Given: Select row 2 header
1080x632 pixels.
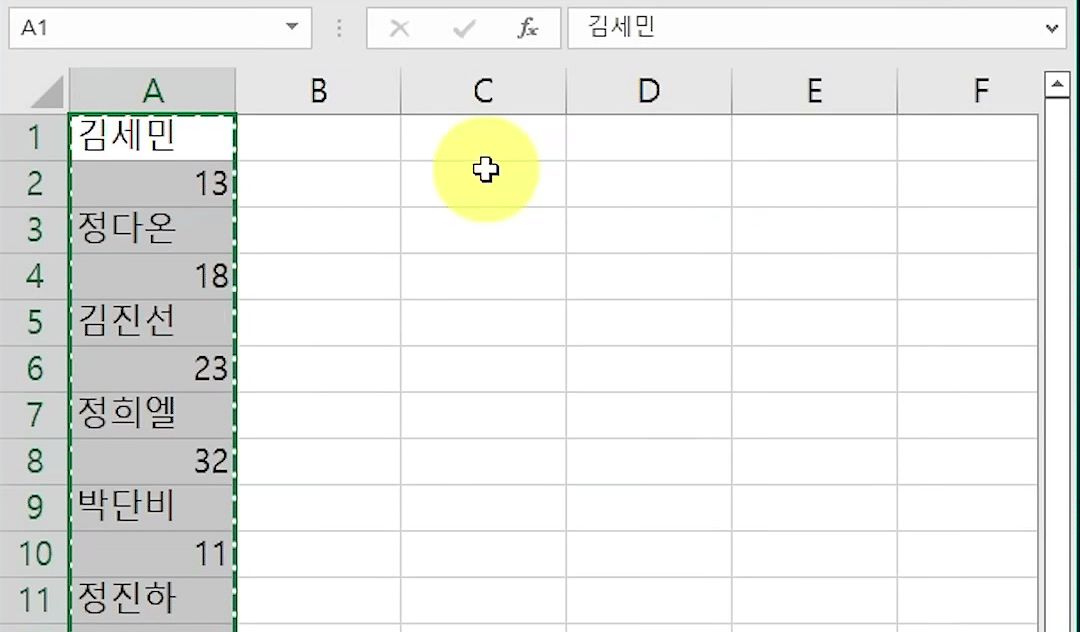Looking at the screenshot, I should (34, 184).
